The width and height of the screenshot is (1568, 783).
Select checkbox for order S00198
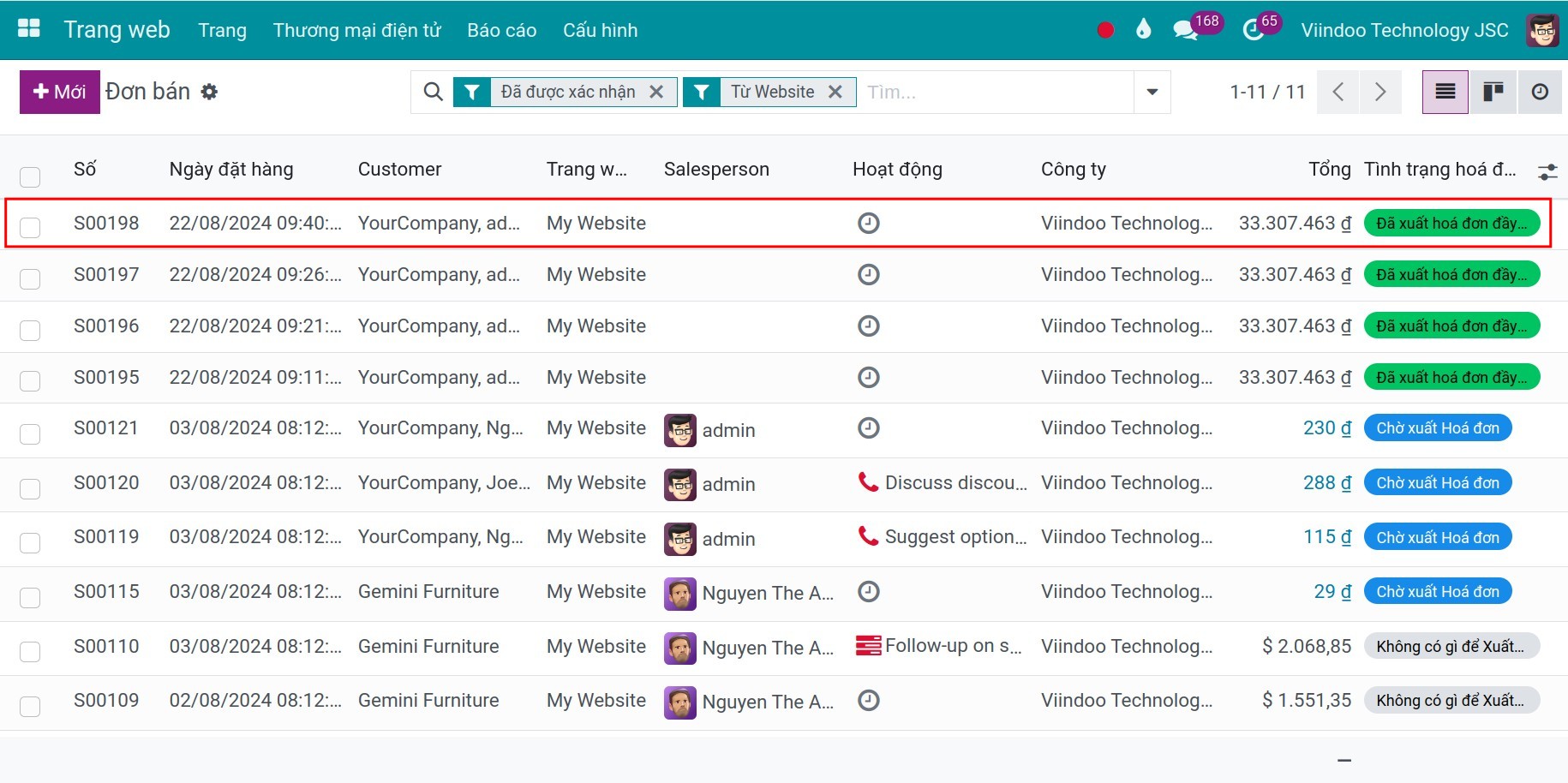pyautogui.click(x=30, y=227)
